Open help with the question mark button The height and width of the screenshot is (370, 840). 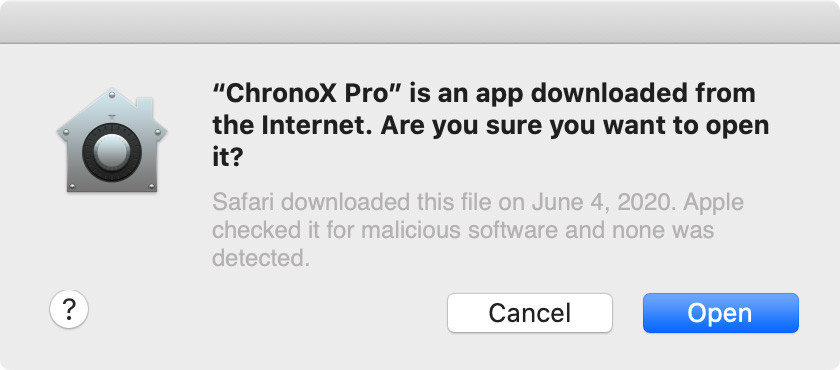[x=69, y=309]
